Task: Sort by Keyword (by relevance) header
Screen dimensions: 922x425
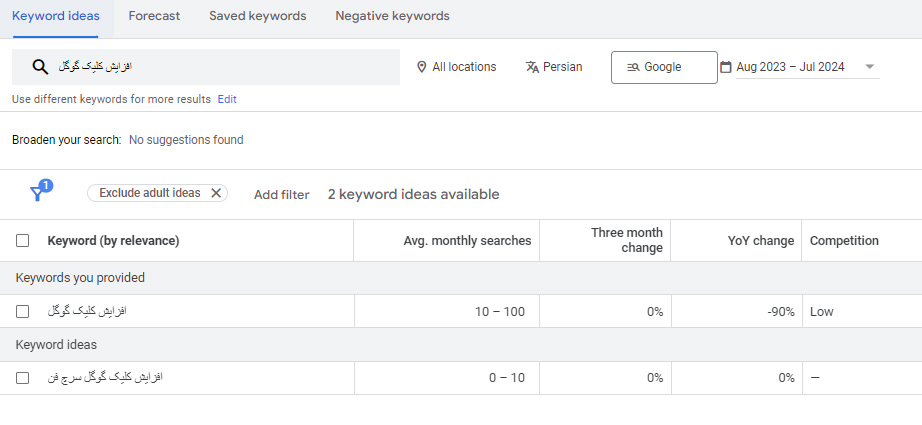Action: tap(113, 240)
